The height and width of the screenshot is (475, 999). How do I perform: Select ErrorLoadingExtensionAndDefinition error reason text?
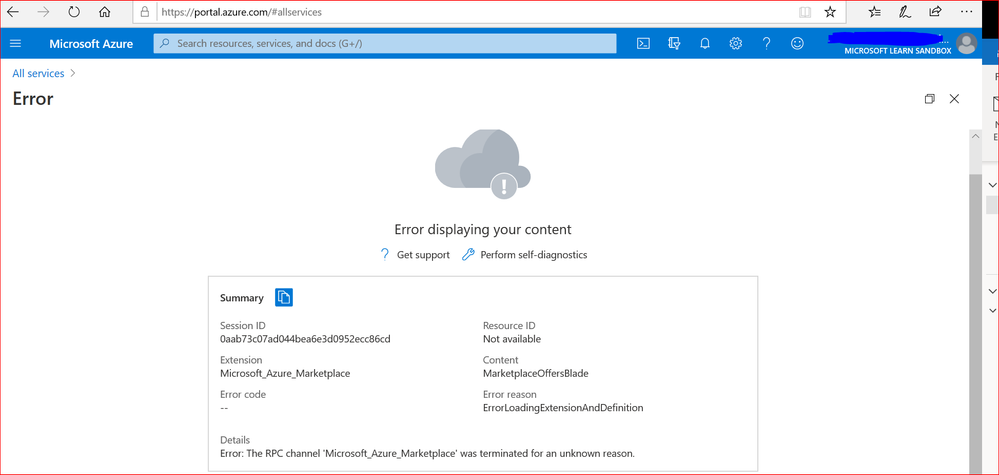(563, 408)
